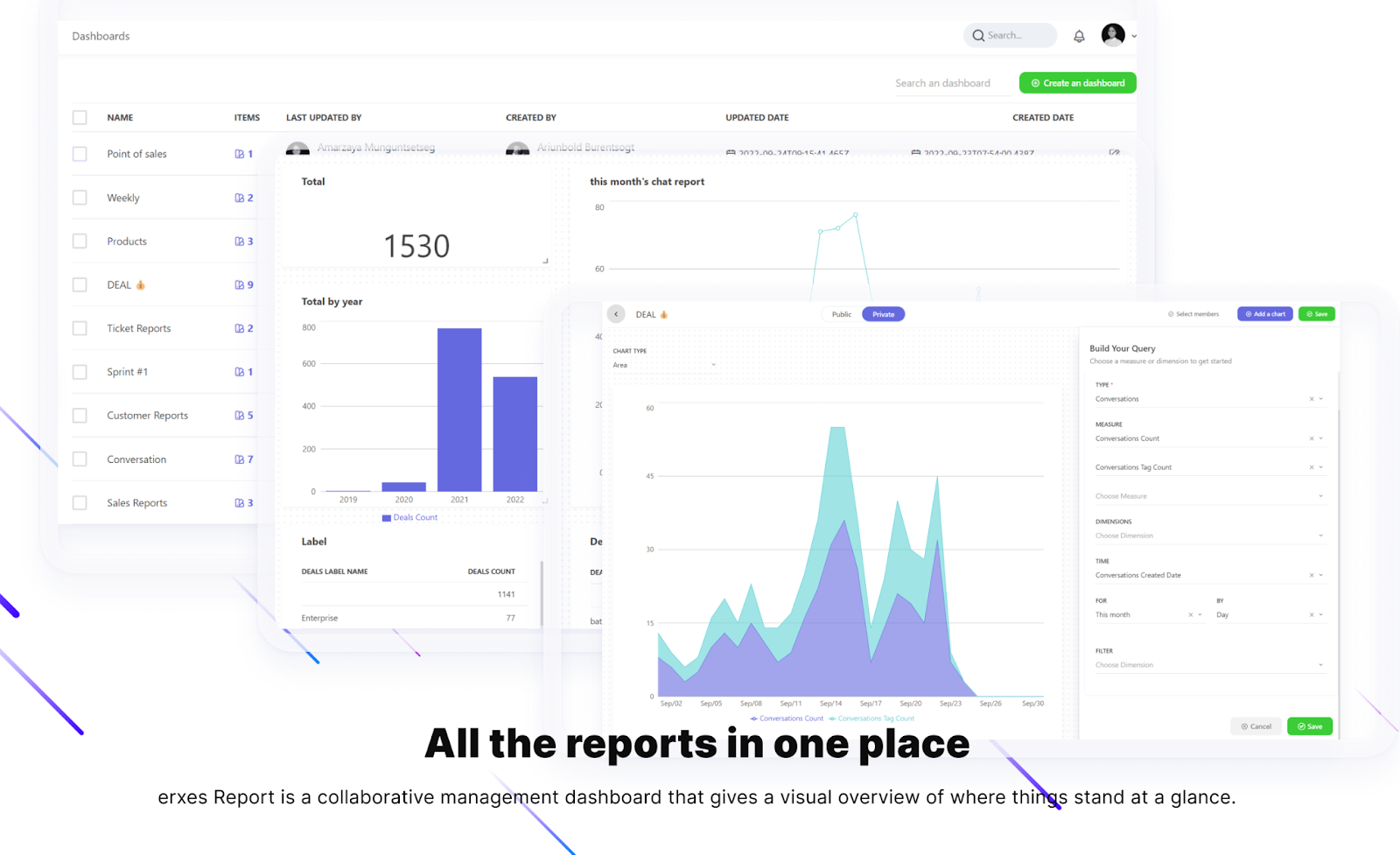Open the Choose Dimension dropdown under Dimensions
The width and height of the screenshot is (1400, 855).
click(x=1210, y=536)
